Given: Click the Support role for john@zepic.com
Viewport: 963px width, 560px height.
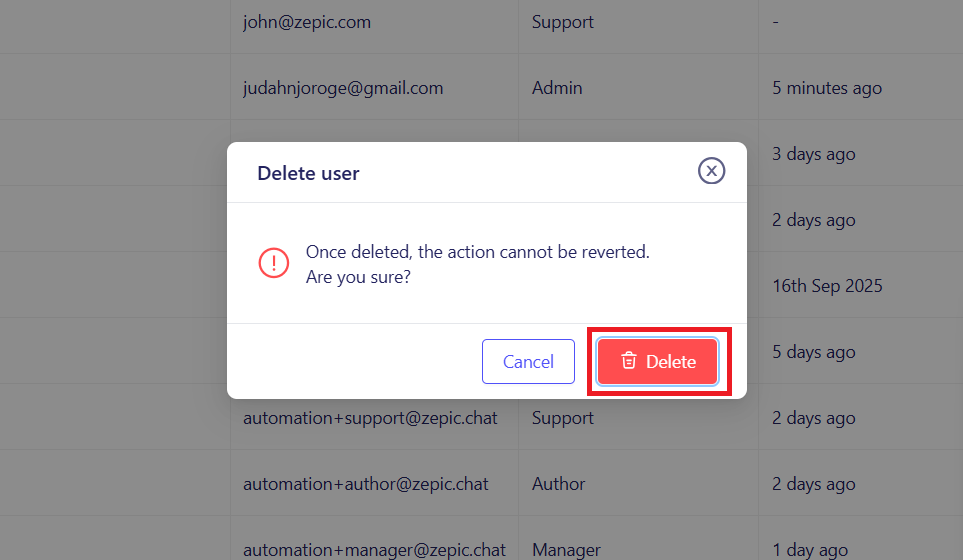Looking at the screenshot, I should (x=563, y=22).
